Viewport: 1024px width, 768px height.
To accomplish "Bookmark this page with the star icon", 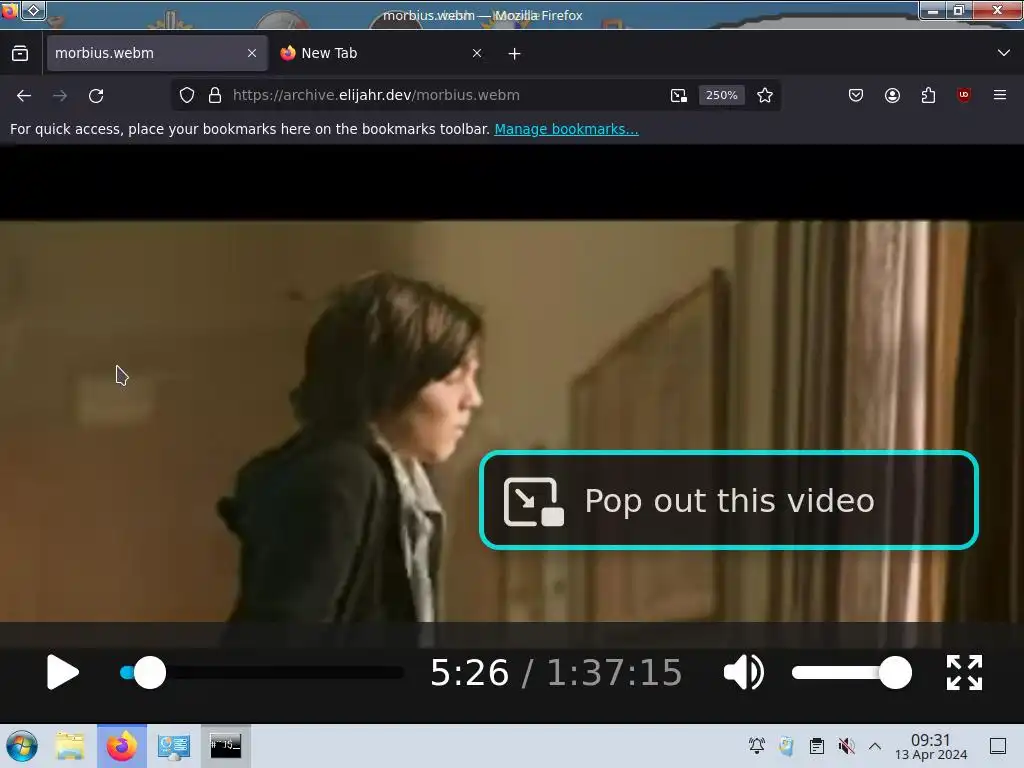I will (x=765, y=95).
